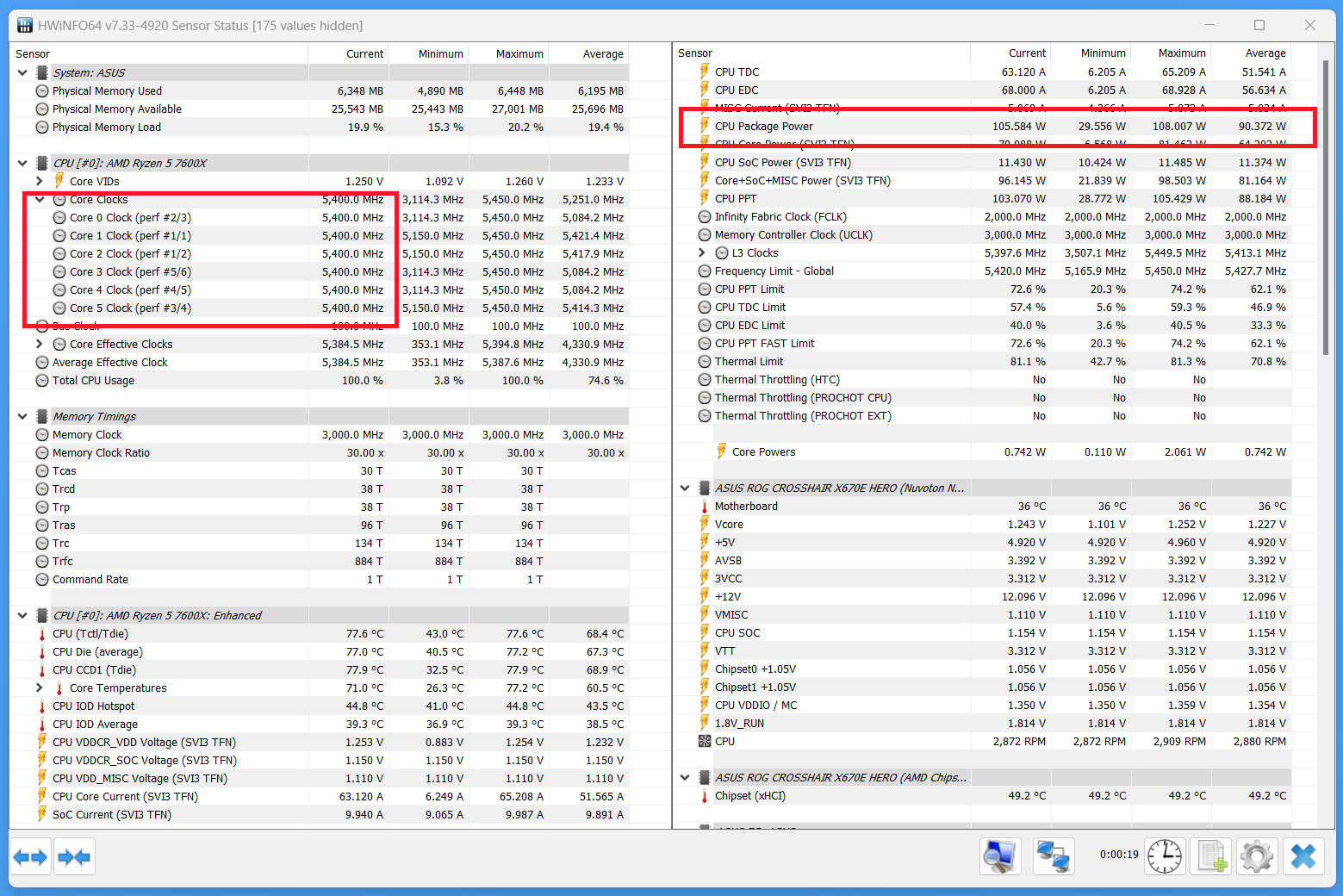Click the left panel Average column header

(x=589, y=53)
